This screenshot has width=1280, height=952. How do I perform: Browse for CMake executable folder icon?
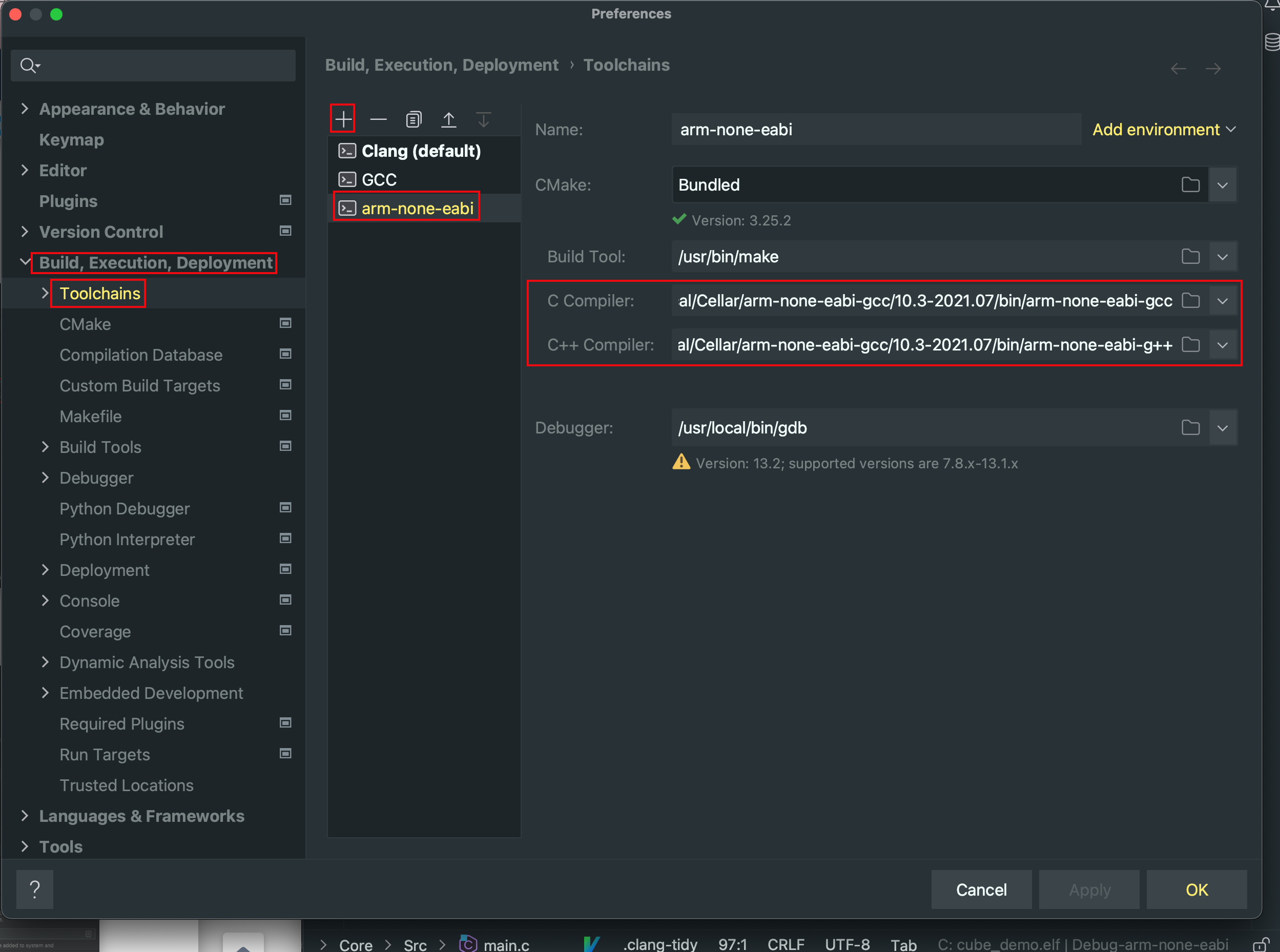(x=1190, y=185)
